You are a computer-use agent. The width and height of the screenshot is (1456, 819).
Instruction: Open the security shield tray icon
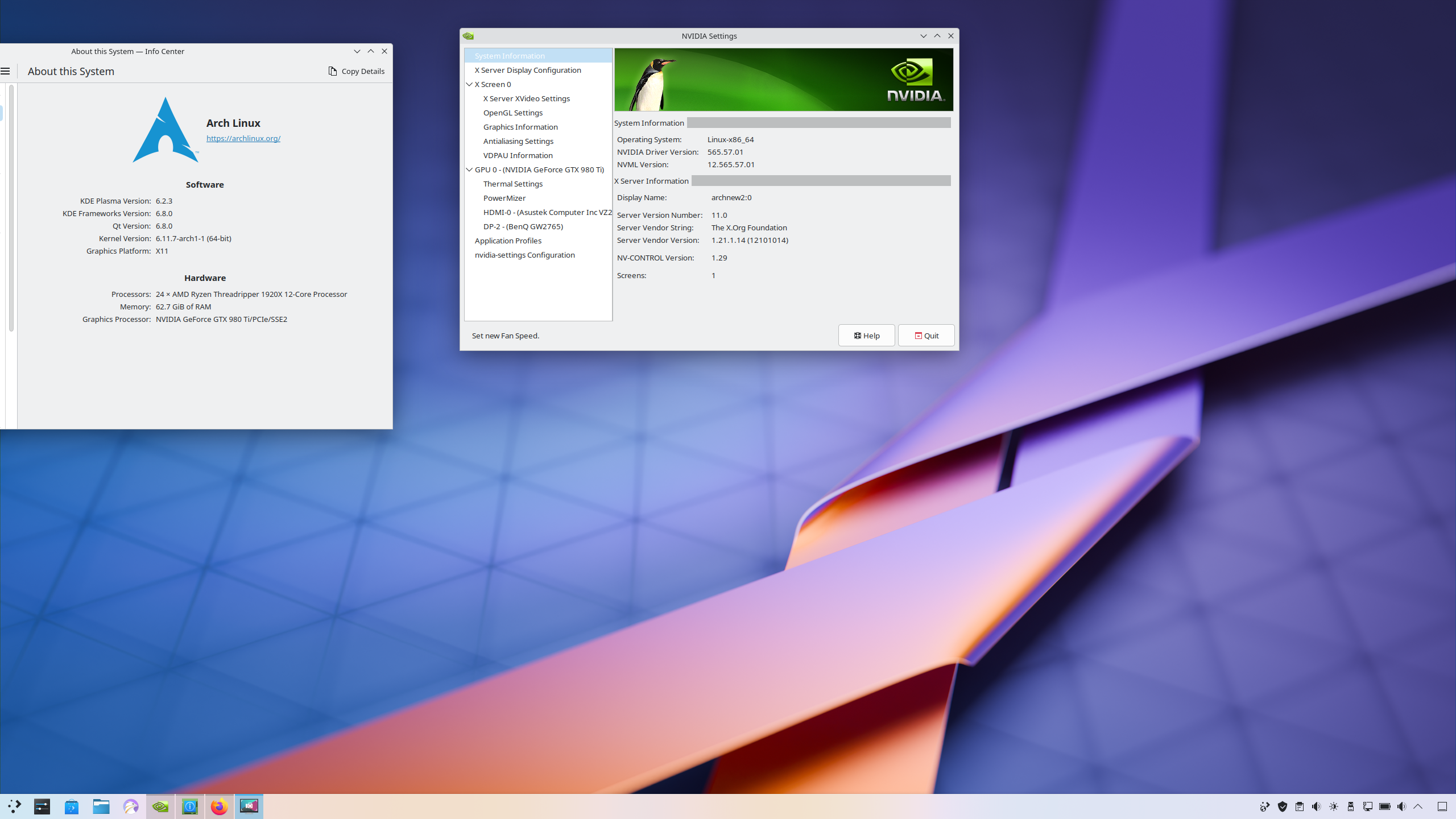(x=1283, y=806)
